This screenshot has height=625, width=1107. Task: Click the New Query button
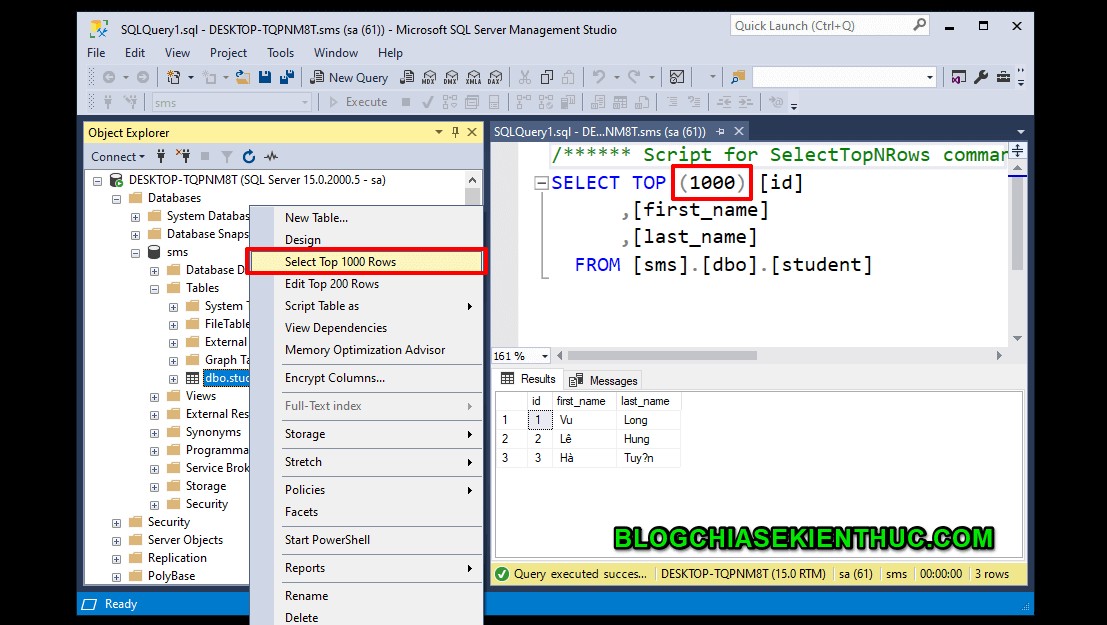point(349,77)
